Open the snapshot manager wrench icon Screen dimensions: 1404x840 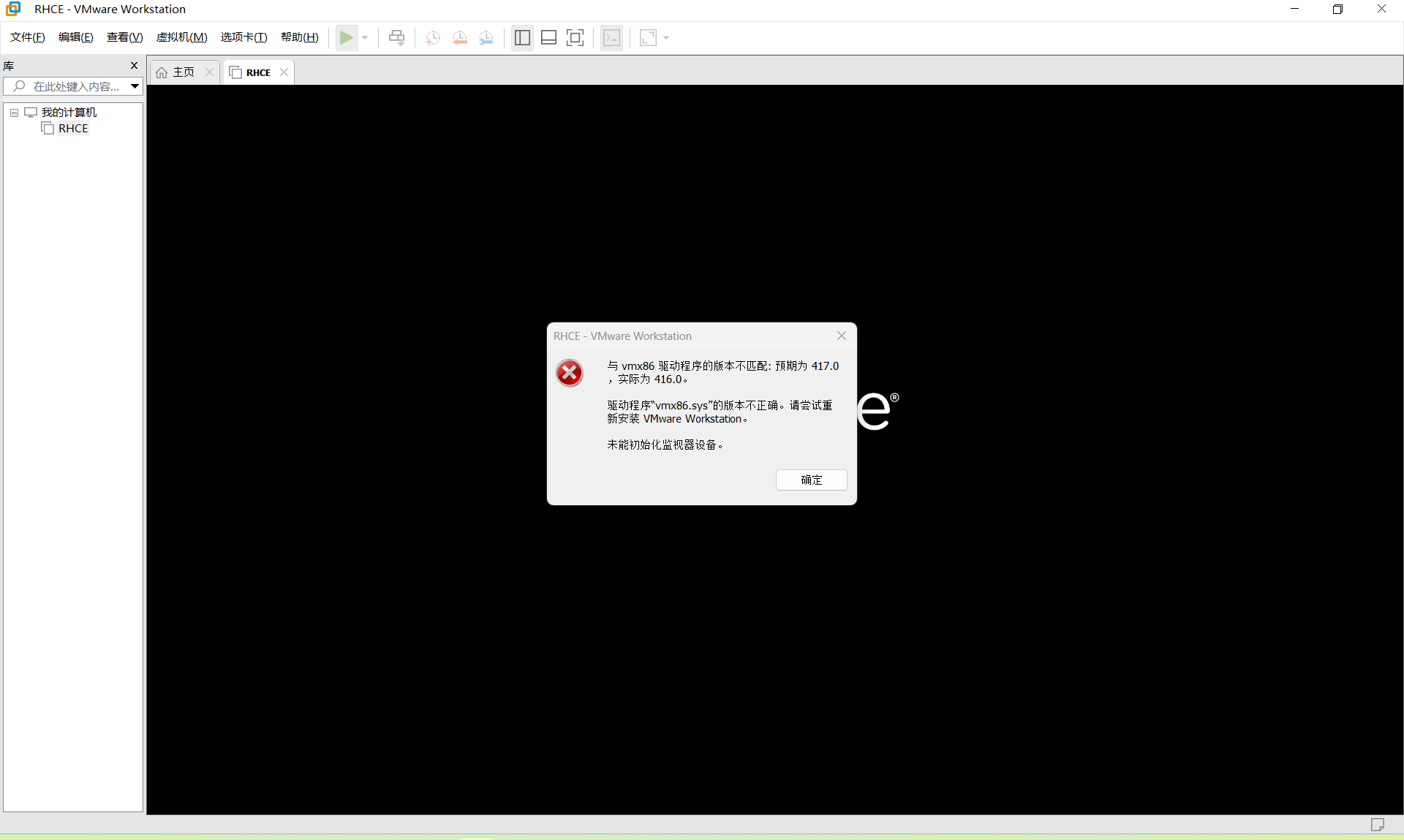pyautogui.click(x=486, y=37)
